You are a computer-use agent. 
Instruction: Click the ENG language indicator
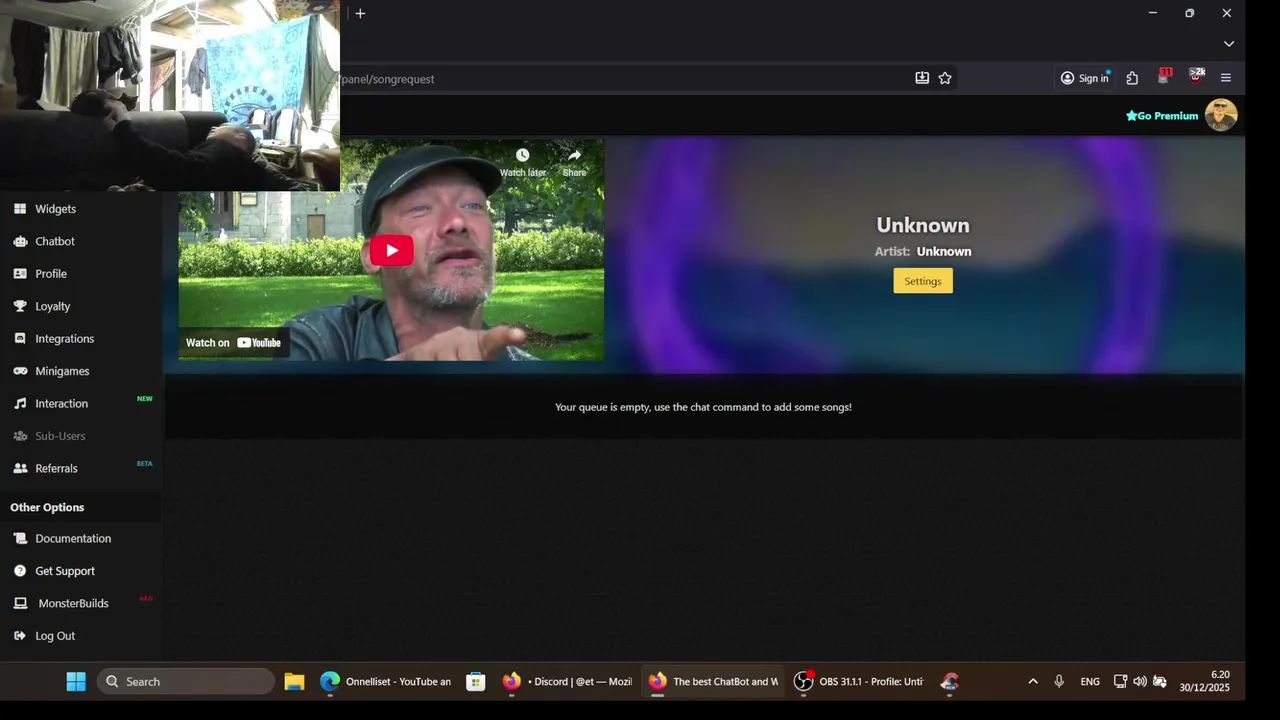[1090, 682]
